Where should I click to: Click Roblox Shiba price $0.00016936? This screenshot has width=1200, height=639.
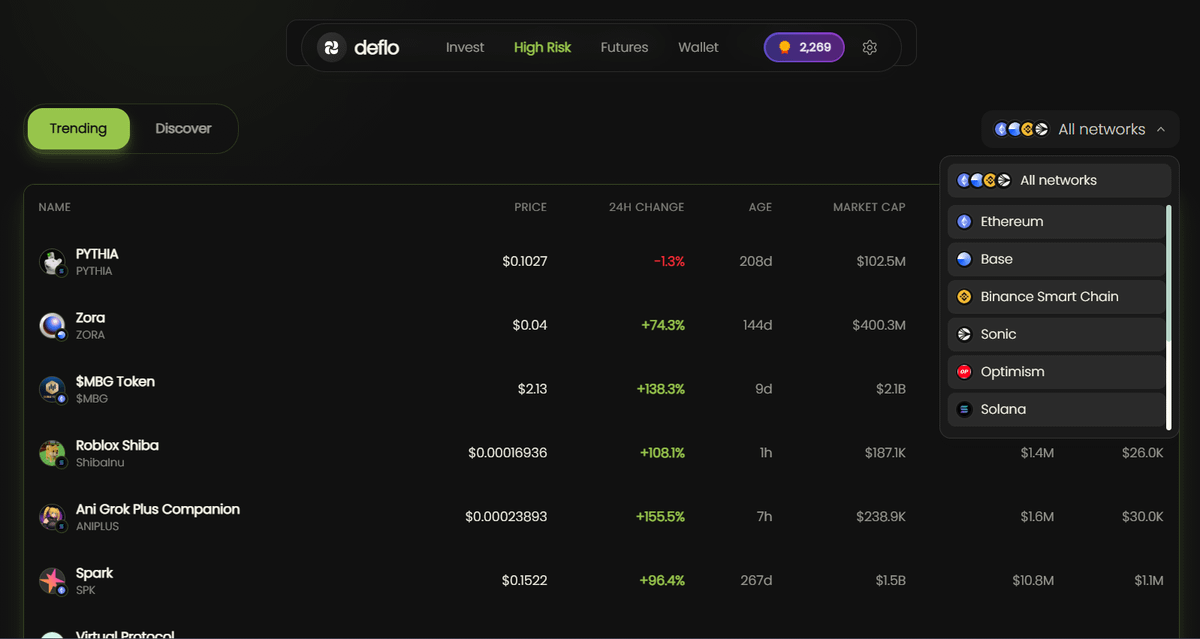click(508, 454)
